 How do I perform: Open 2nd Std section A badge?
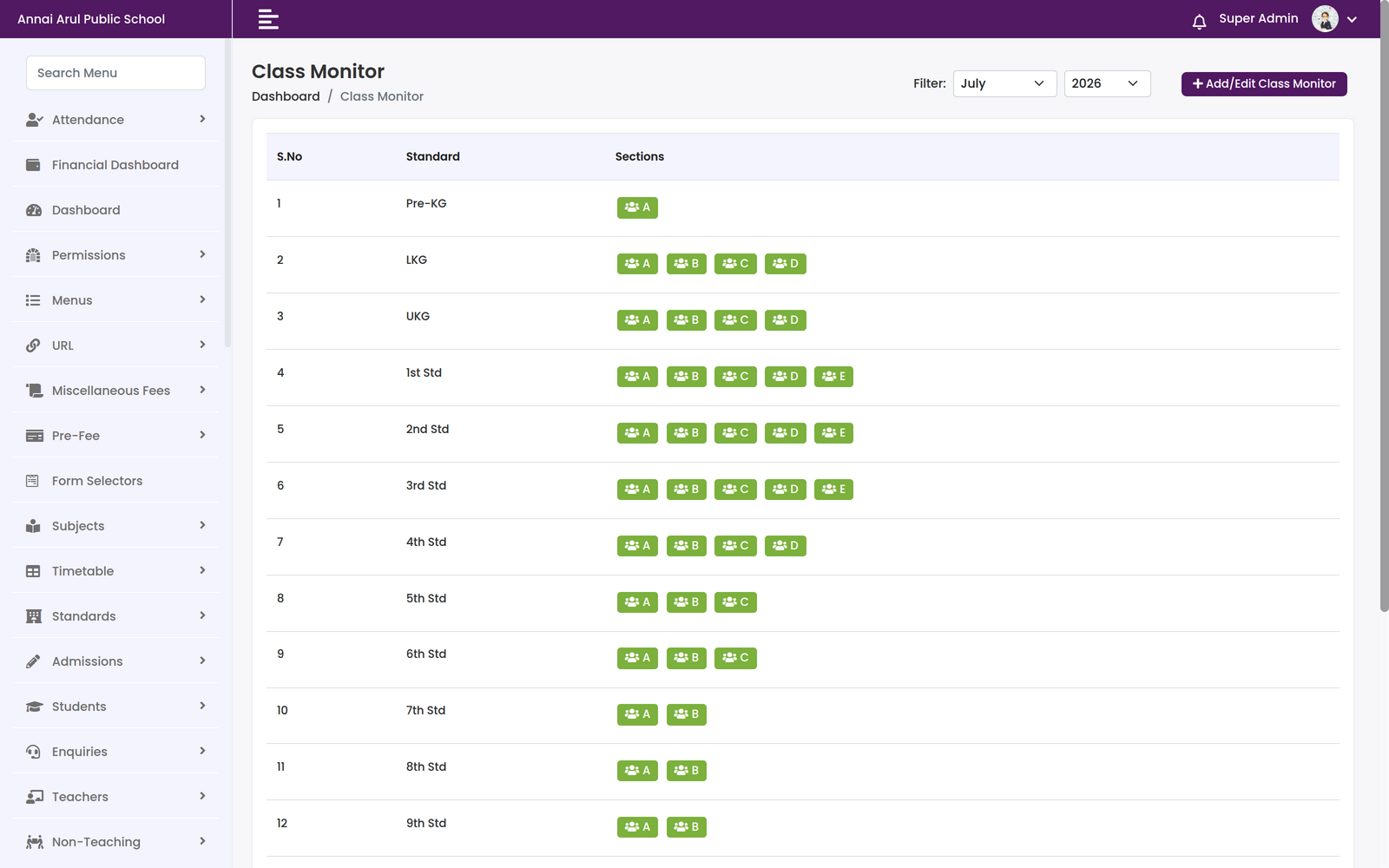click(637, 433)
